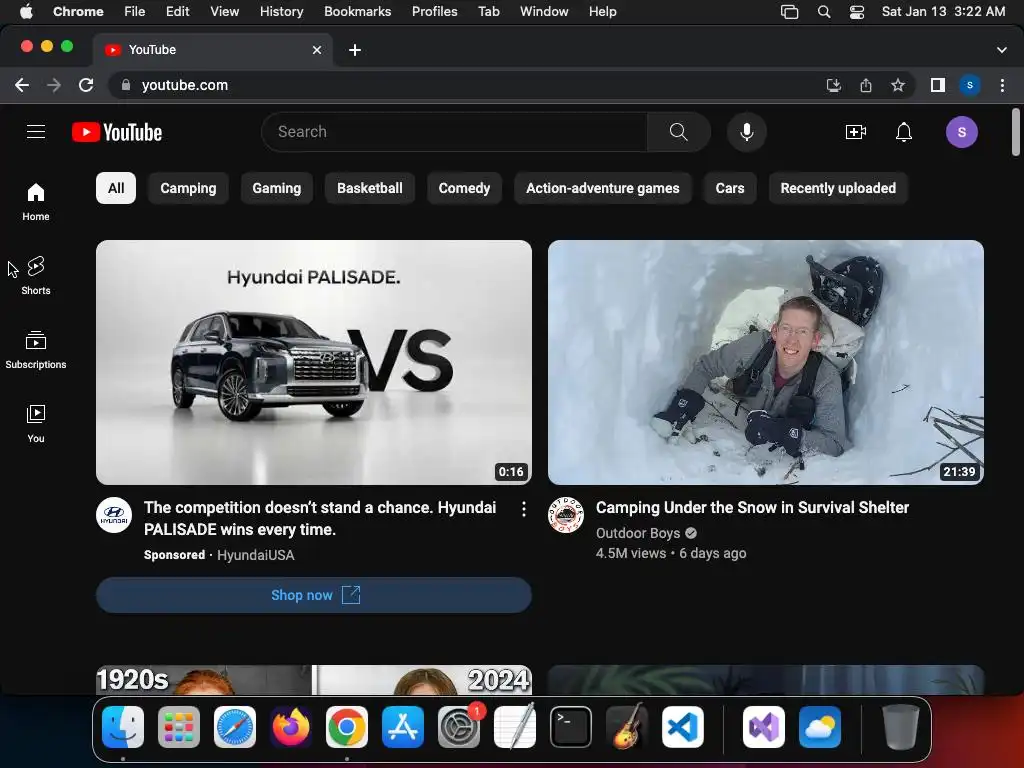Play the snow shelter video thumbnail
1024x768 pixels.
[765, 362]
